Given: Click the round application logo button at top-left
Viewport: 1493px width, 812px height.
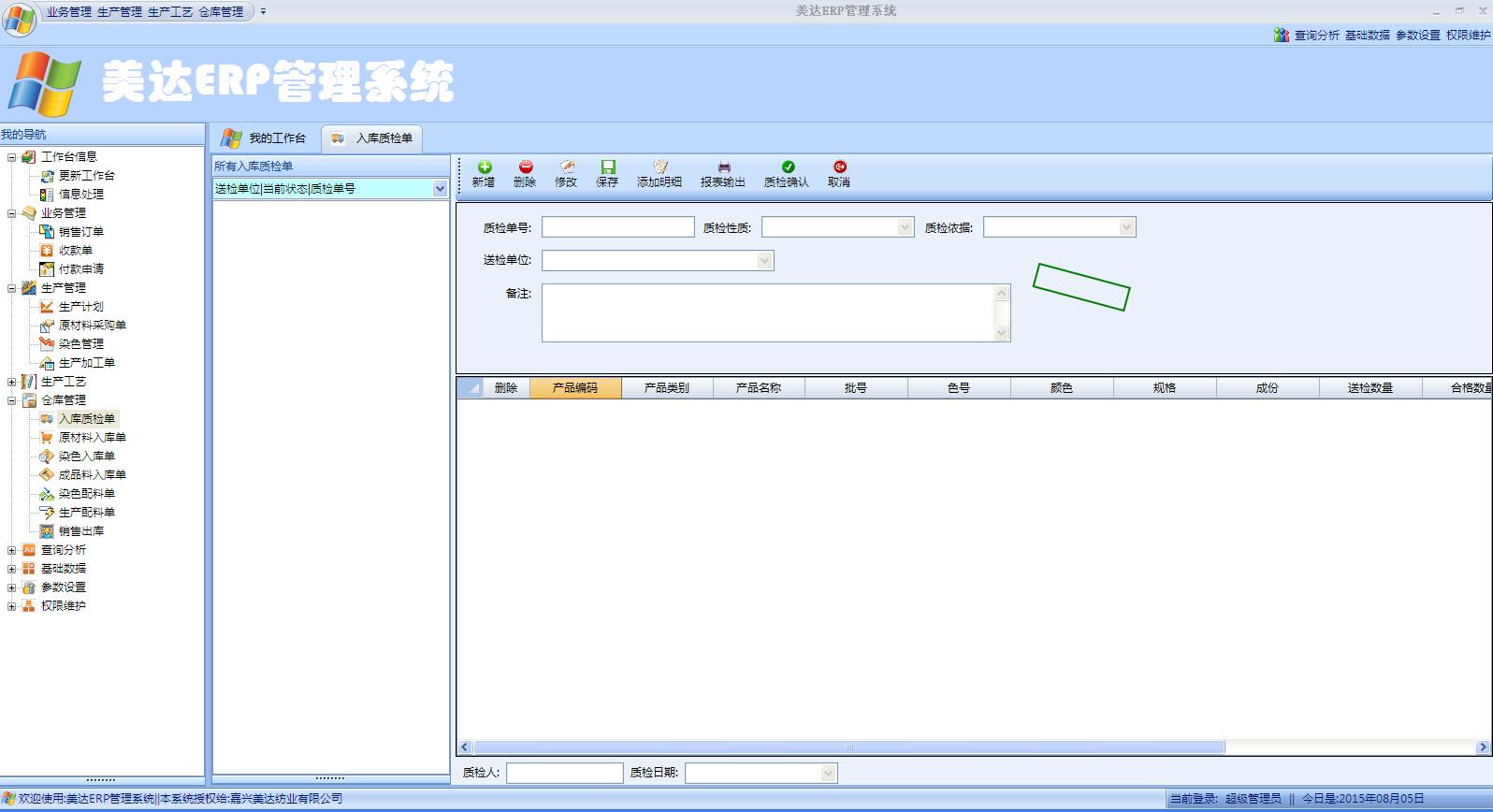Looking at the screenshot, I should pyautogui.click(x=19, y=19).
